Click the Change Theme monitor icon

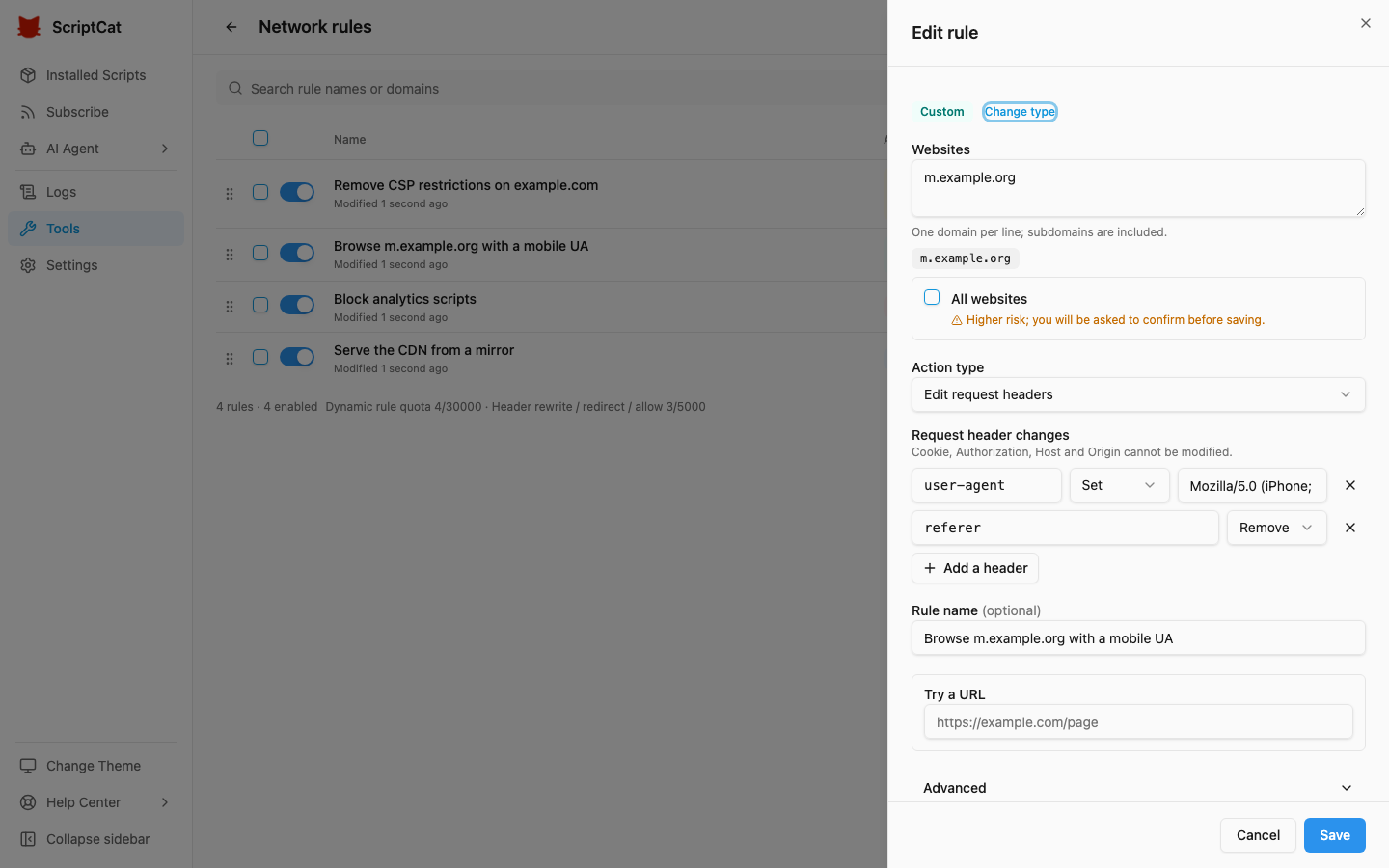(x=28, y=766)
